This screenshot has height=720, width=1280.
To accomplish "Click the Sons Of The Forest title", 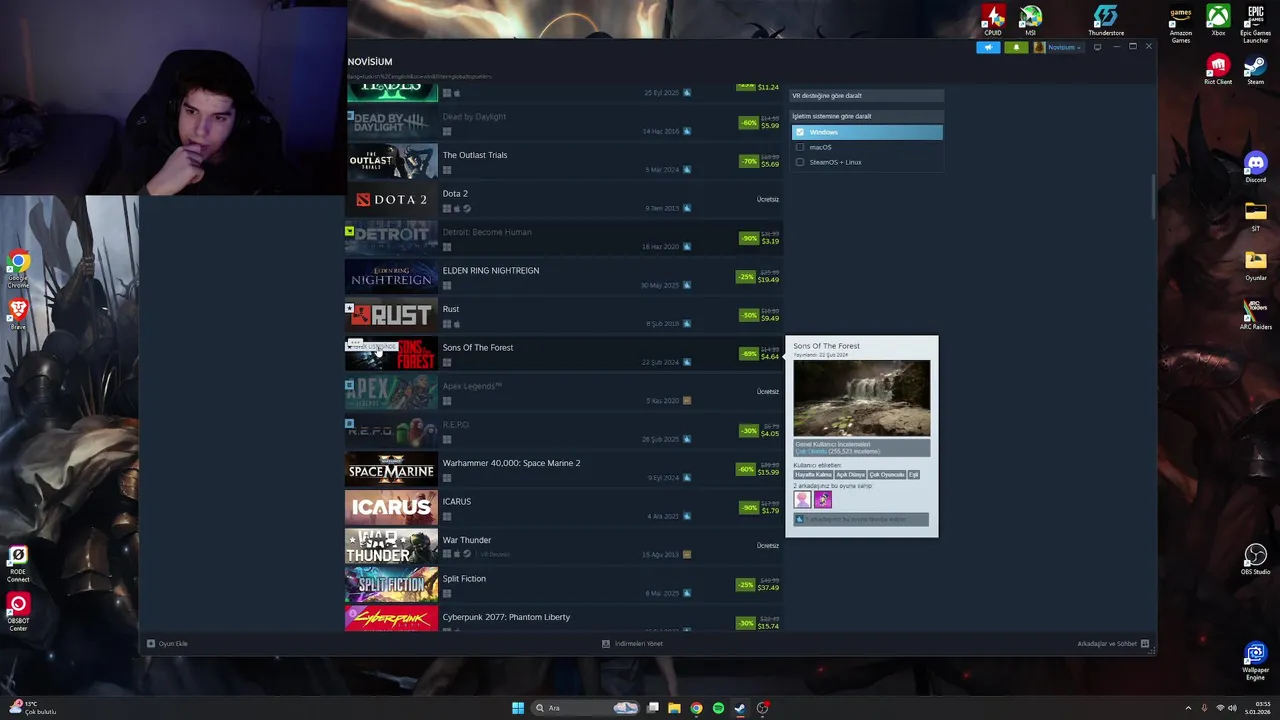I will coord(478,347).
